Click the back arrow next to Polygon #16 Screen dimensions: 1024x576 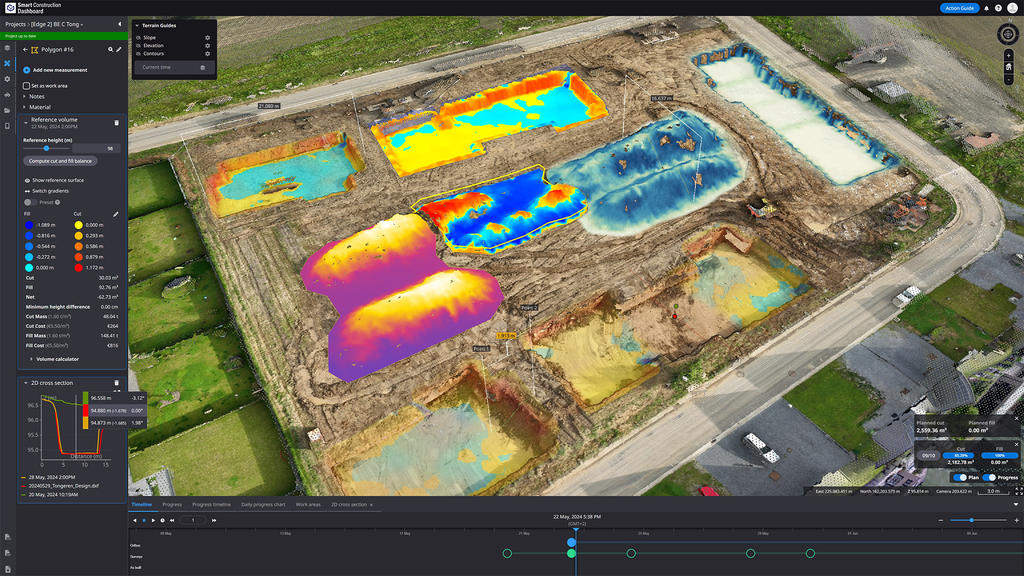(25, 49)
